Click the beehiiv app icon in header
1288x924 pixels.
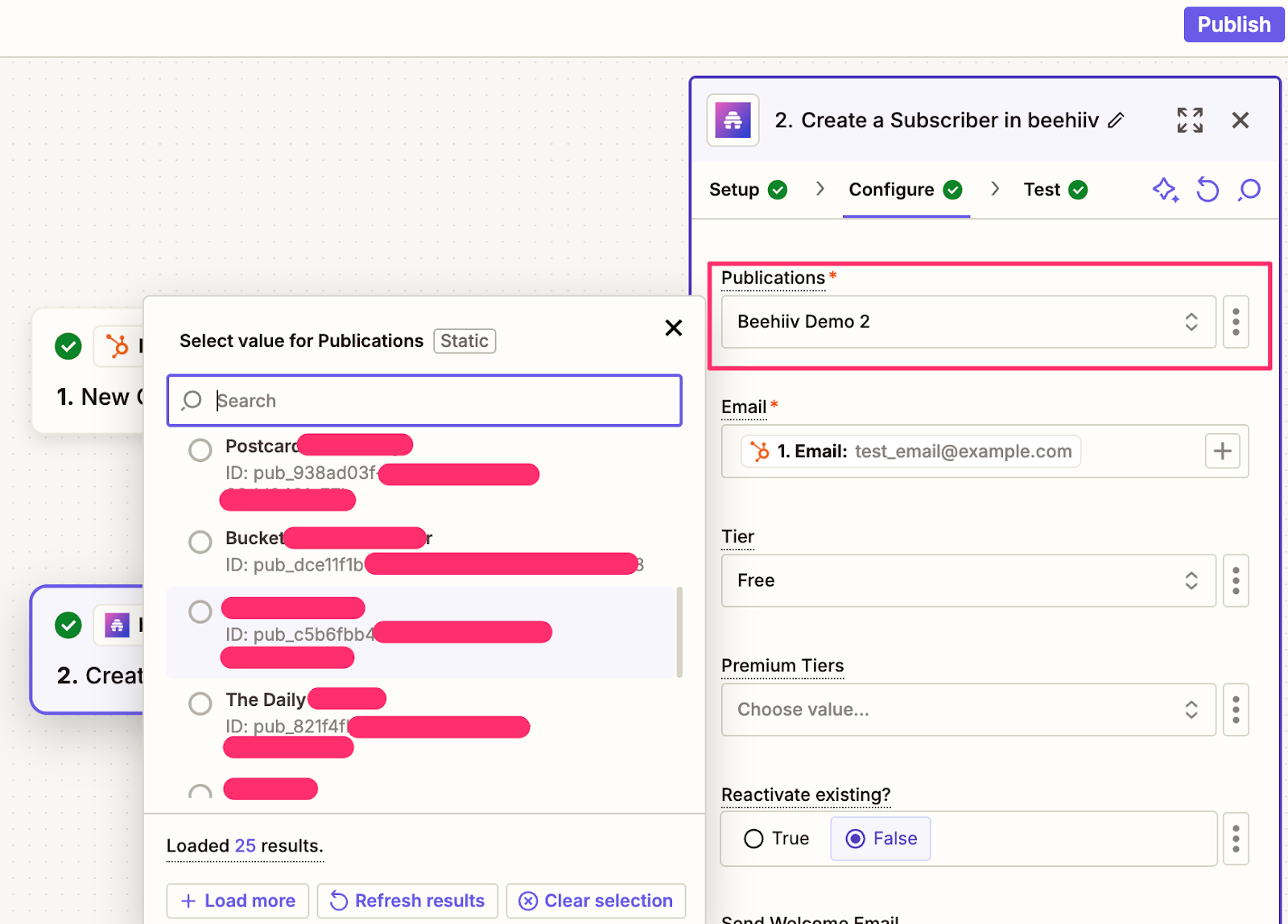[x=733, y=121]
